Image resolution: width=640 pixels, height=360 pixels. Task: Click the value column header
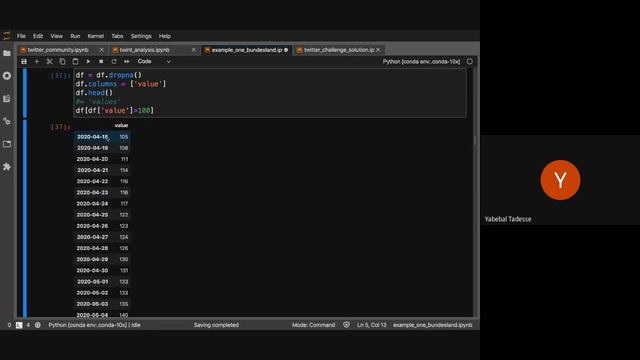(121, 126)
